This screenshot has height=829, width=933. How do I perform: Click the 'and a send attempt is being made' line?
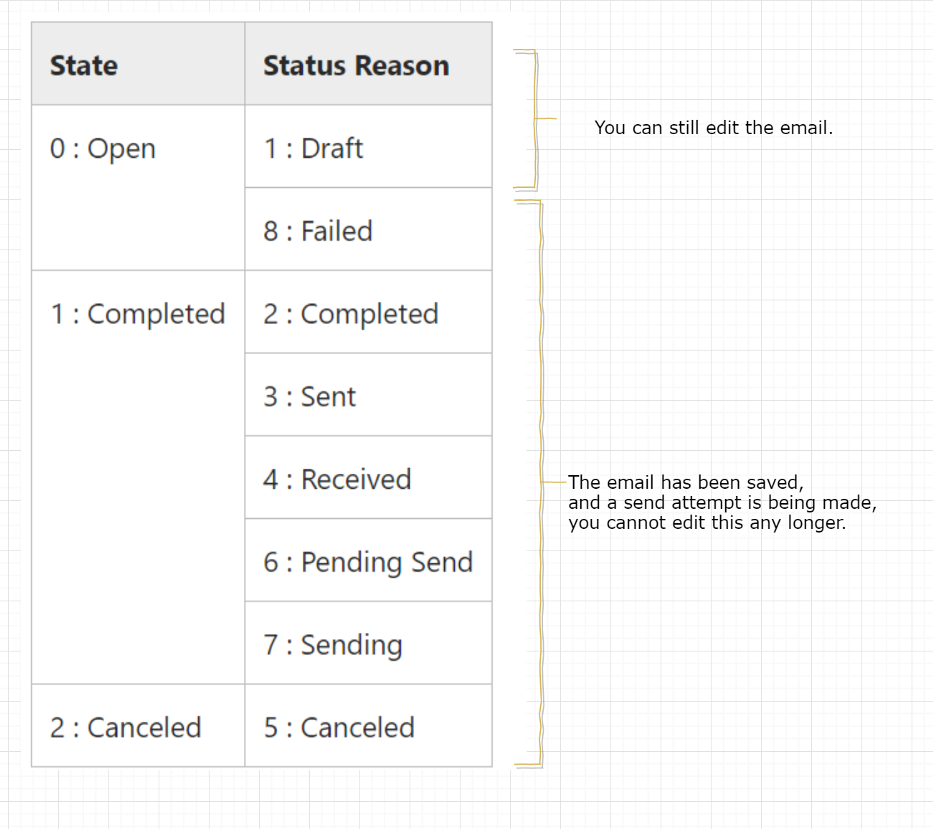click(722, 502)
